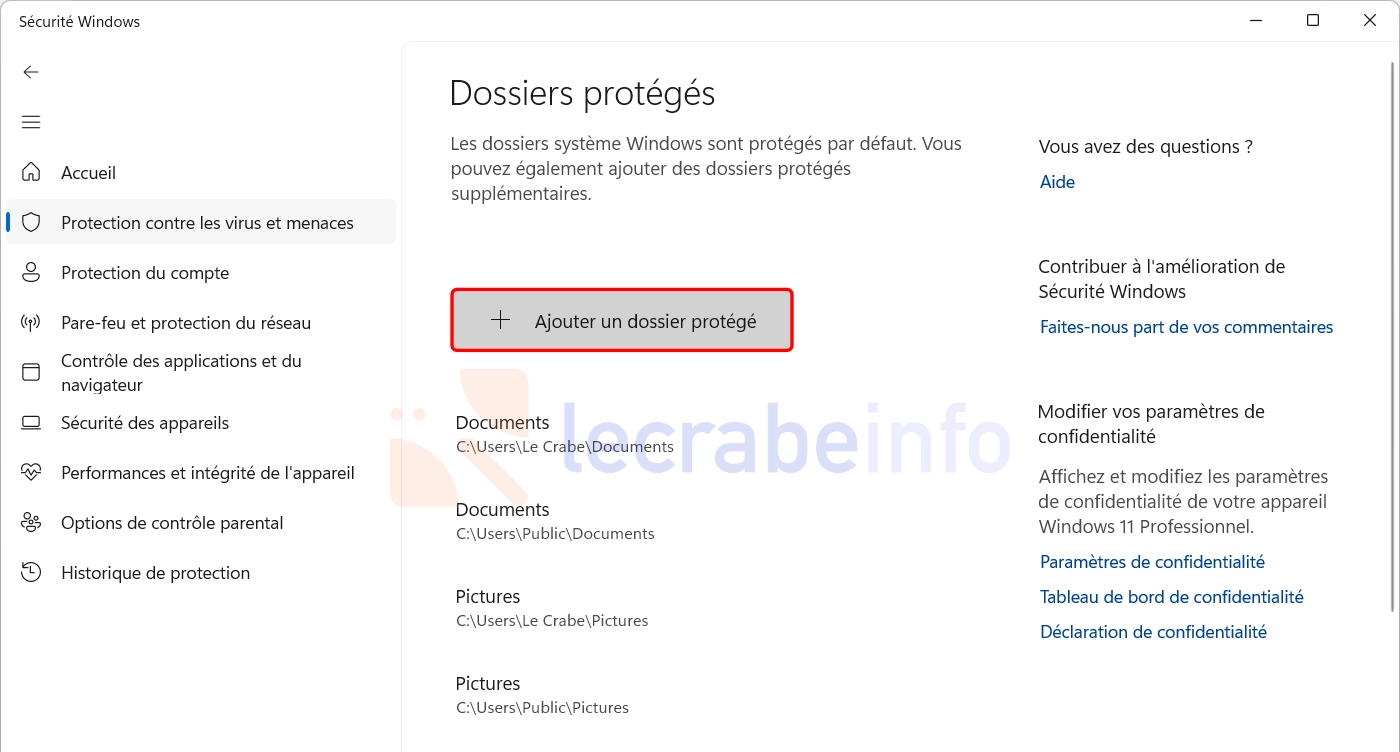Select the Sécurité des appareils laptop icon
The image size is (1400, 752).
31,422
